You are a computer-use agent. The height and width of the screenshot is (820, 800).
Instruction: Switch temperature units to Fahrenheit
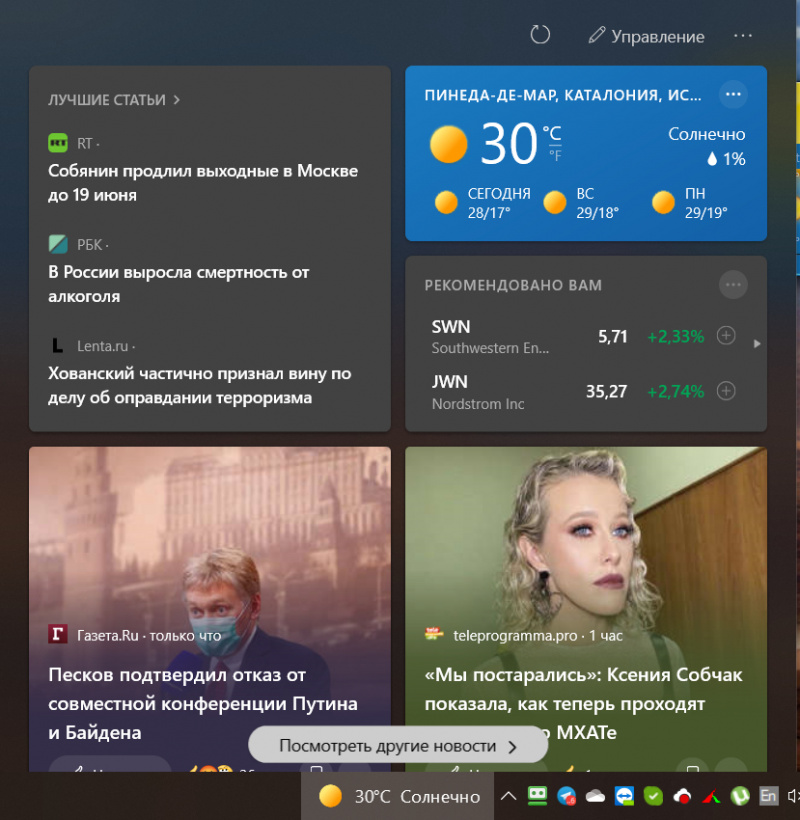[x=554, y=155]
